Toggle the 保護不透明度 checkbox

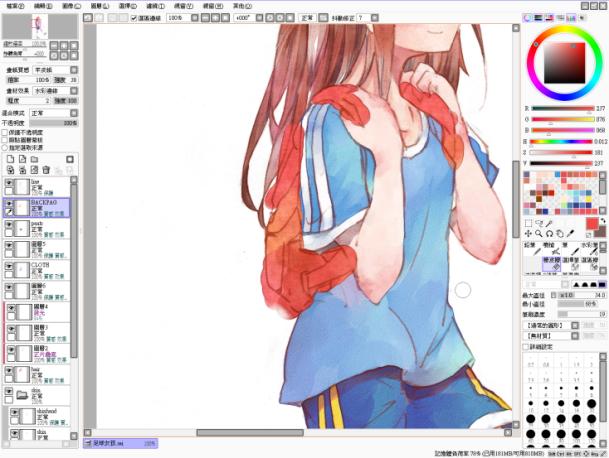point(5,131)
